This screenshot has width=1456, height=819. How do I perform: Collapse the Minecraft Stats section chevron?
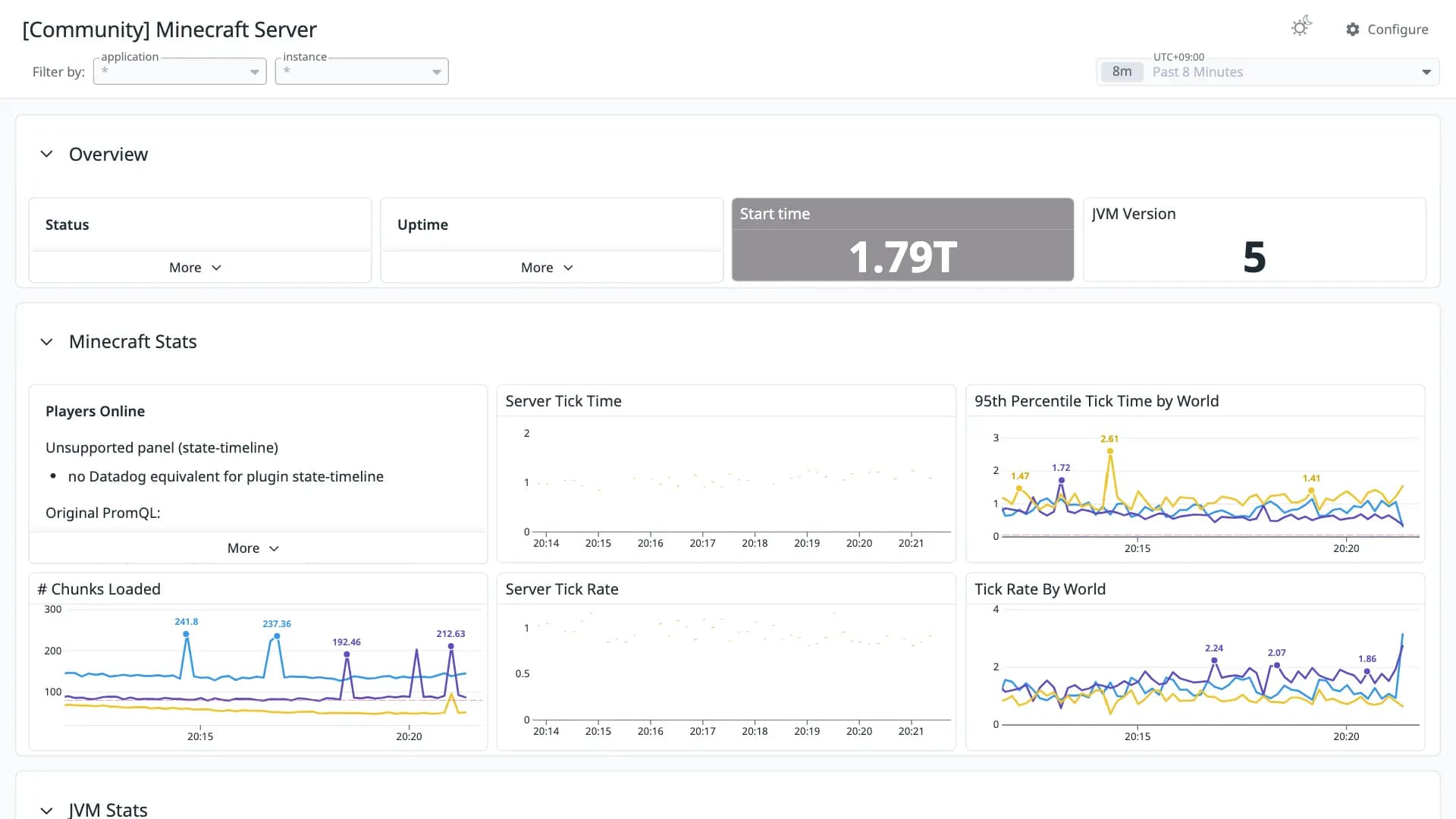[46, 342]
